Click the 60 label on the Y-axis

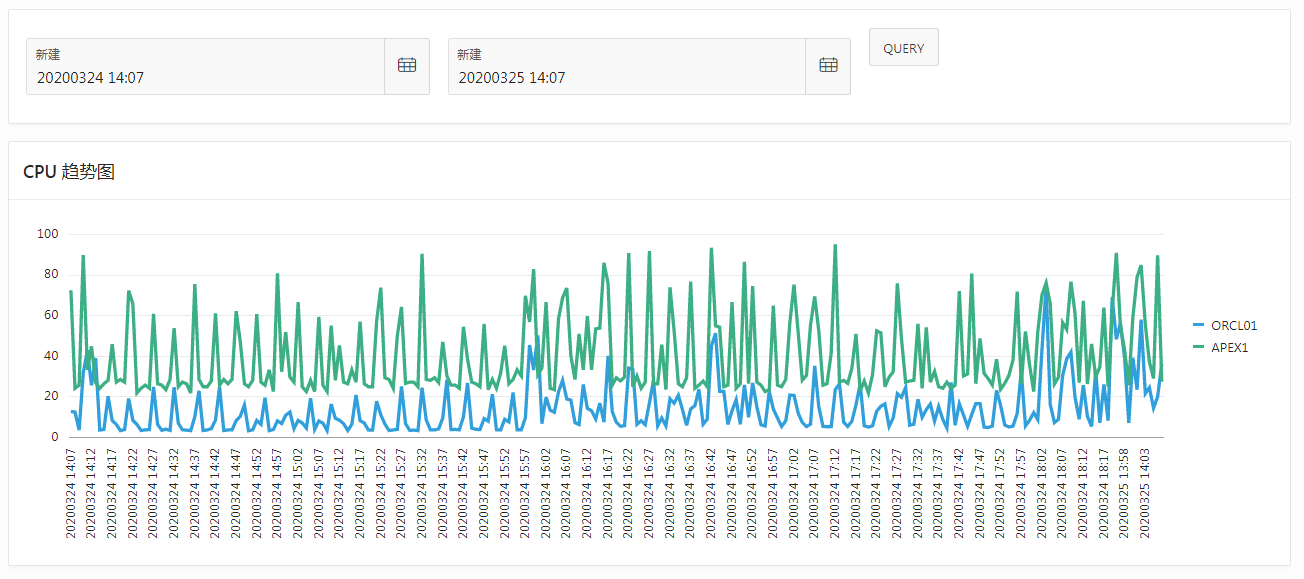click(x=51, y=315)
